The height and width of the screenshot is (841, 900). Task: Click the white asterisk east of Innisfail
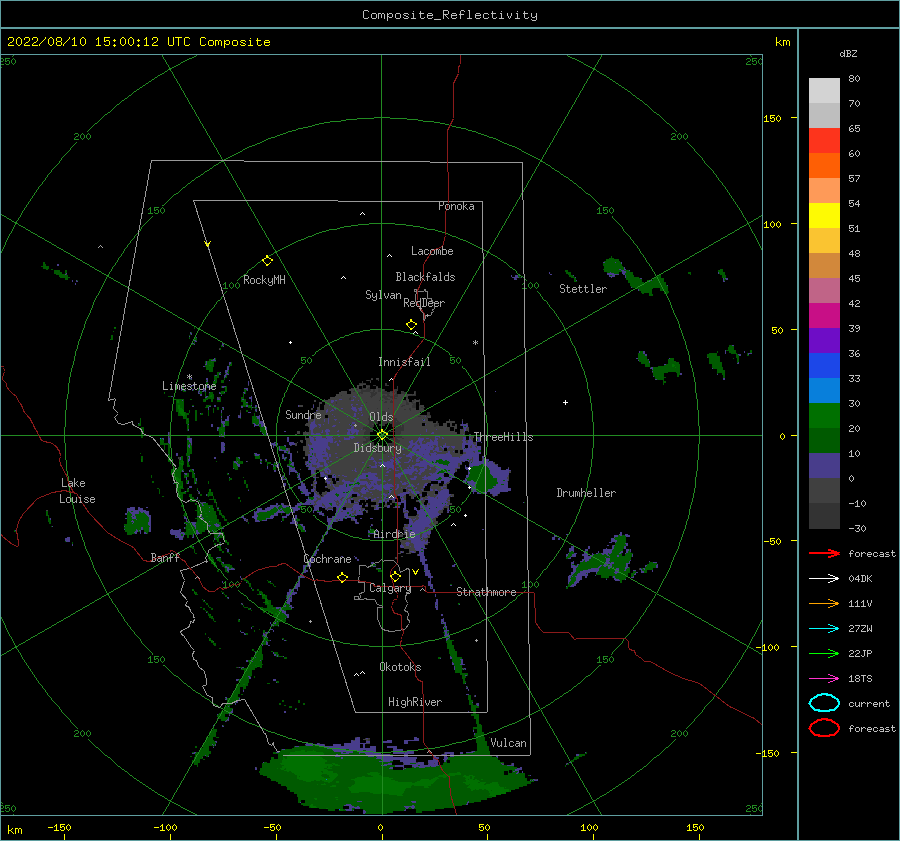coord(475,343)
